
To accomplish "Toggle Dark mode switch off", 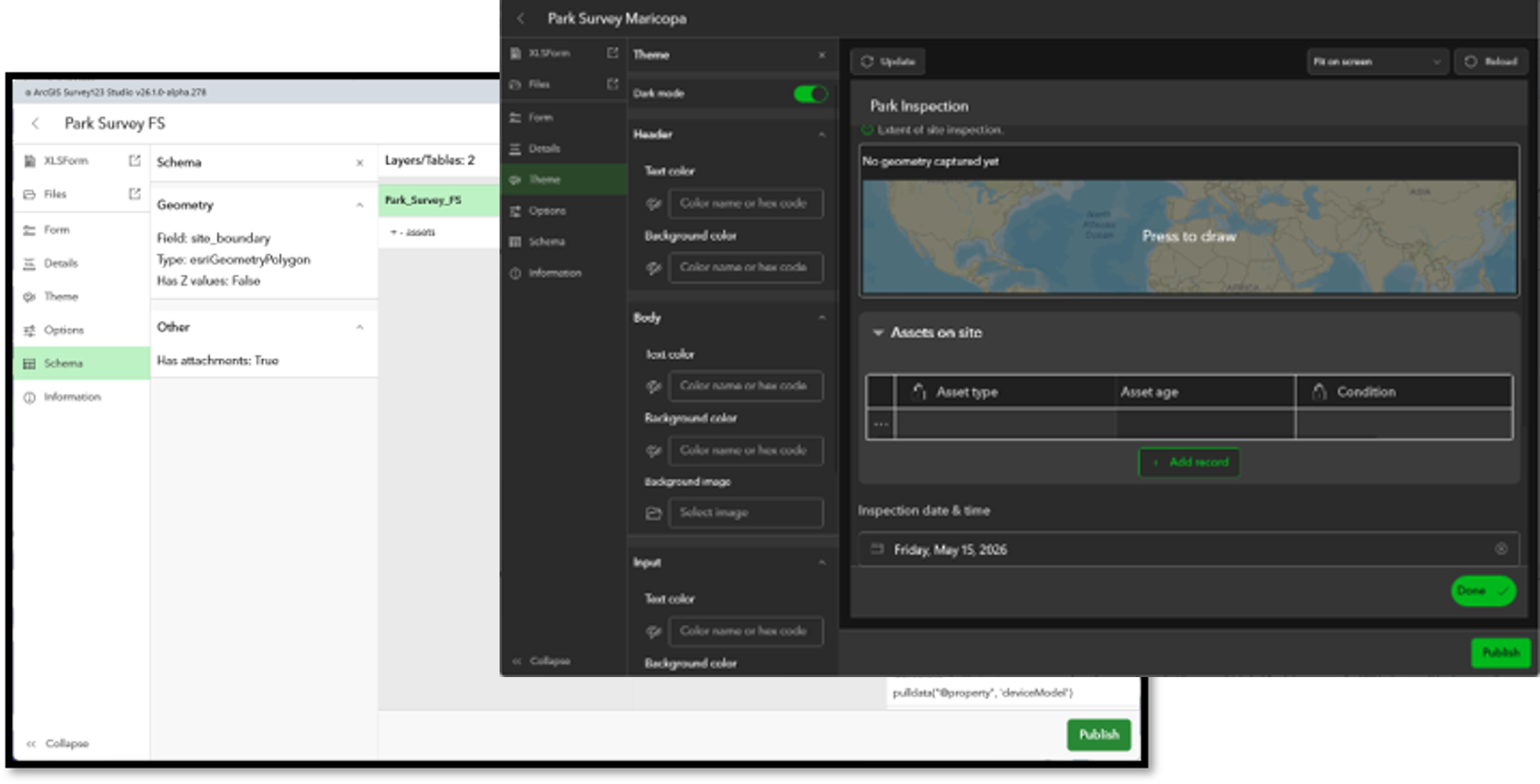I will click(x=810, y=94).
